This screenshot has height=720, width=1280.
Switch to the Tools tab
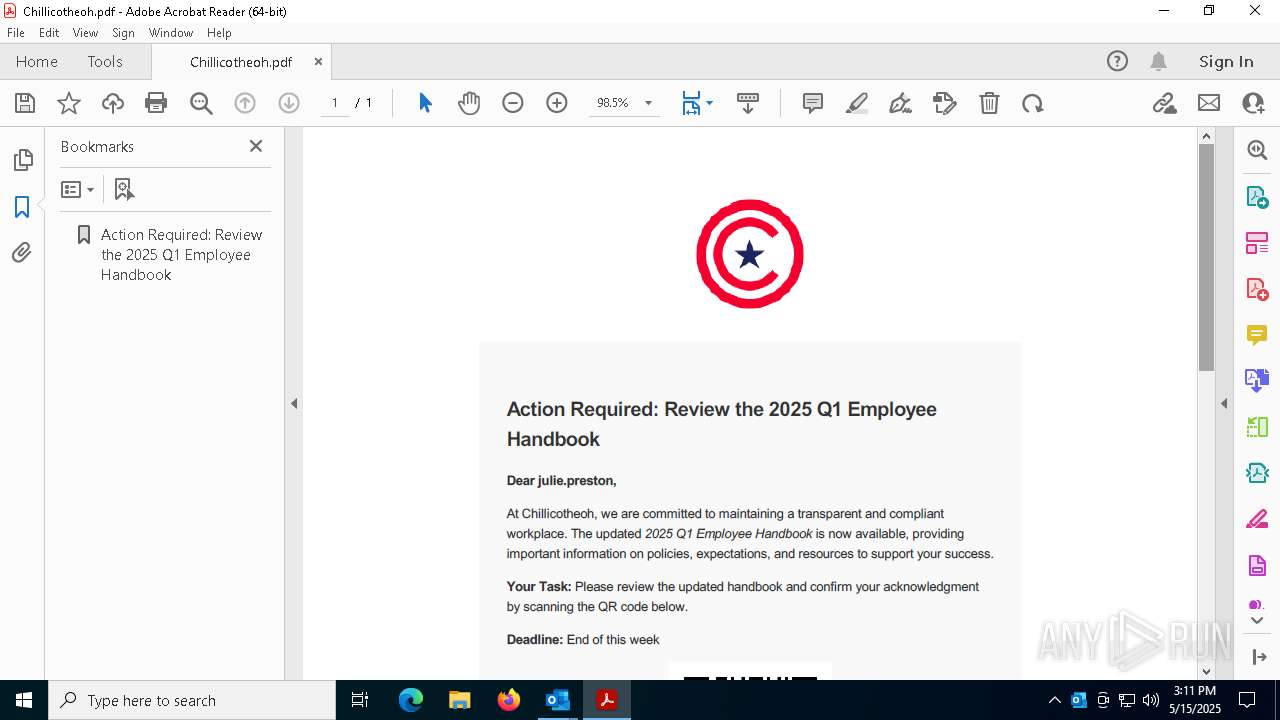coord(105,62)
